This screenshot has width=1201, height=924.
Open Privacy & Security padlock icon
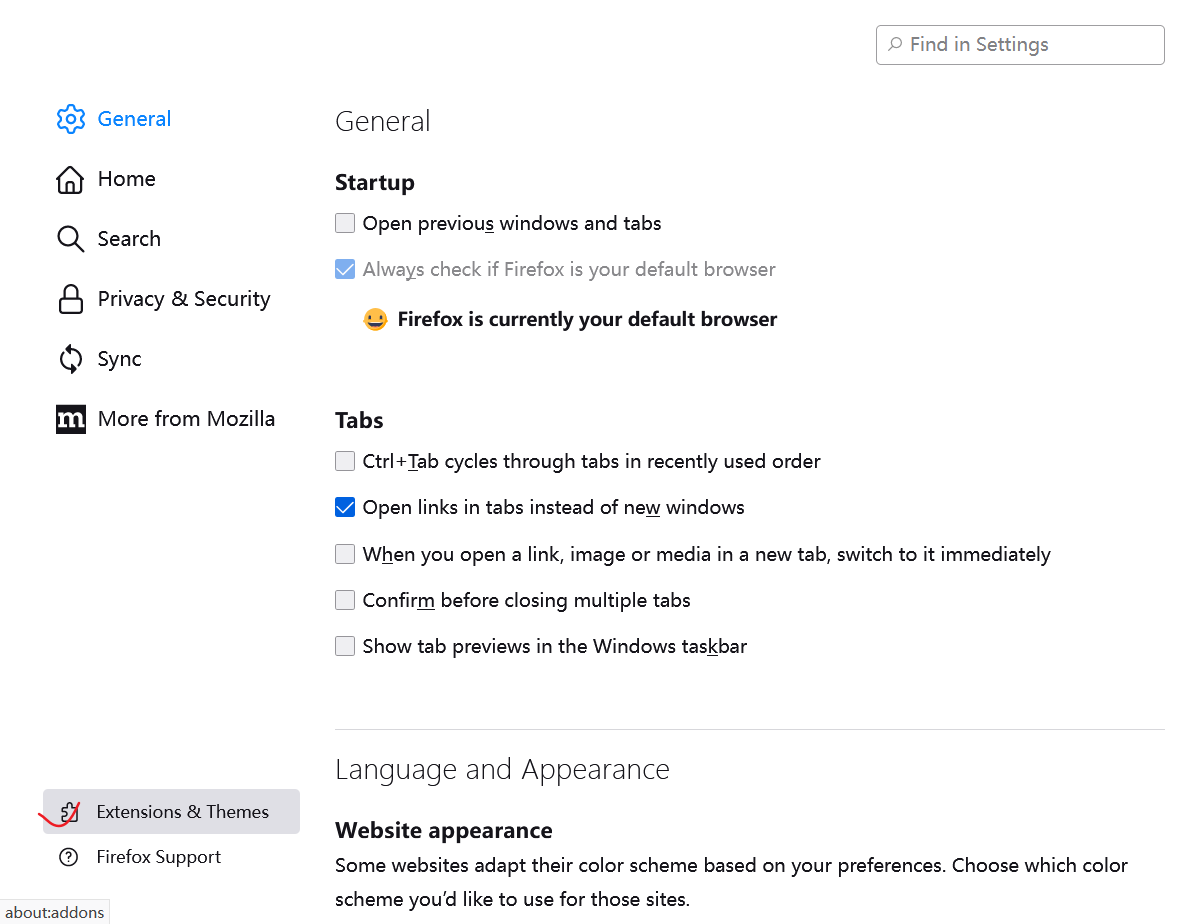[70, 299]
